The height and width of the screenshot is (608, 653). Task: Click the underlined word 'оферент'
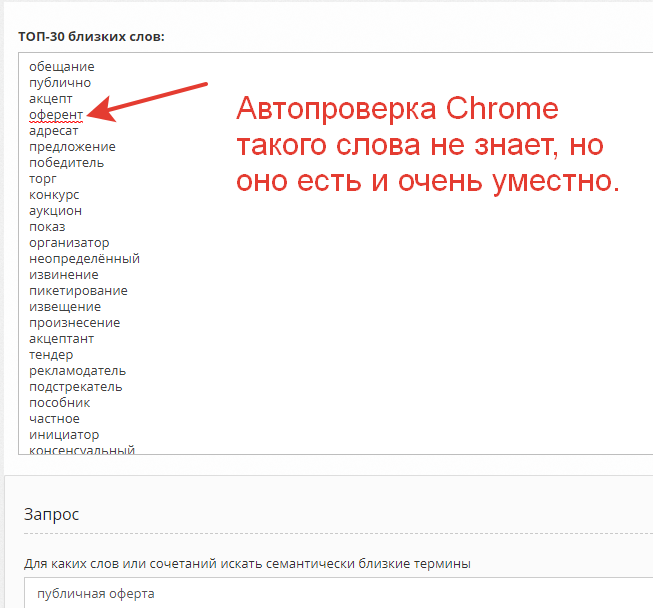click(x=56, y=115)
